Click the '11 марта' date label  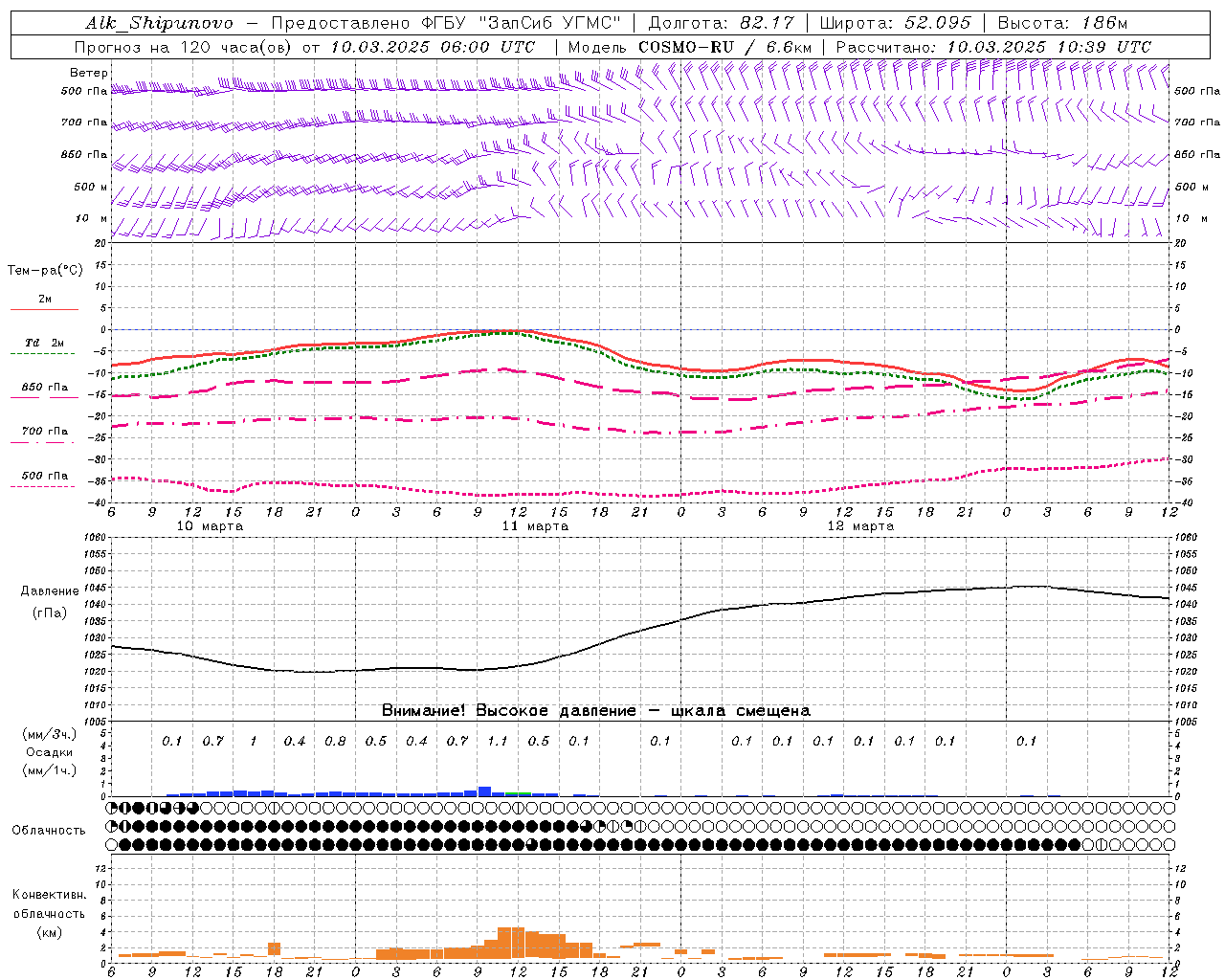click(x=535, y=526)
